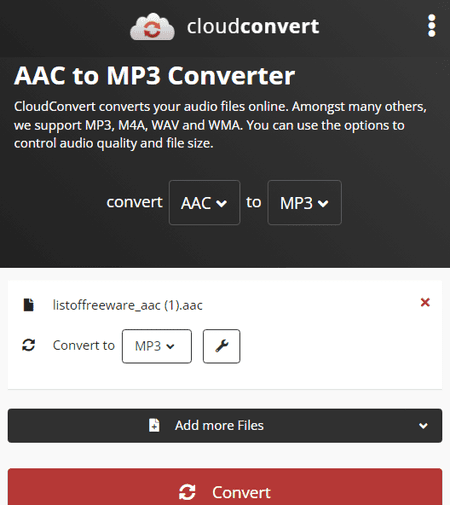Click the refresh arrows icon beside Convert to

pos(29,345)
